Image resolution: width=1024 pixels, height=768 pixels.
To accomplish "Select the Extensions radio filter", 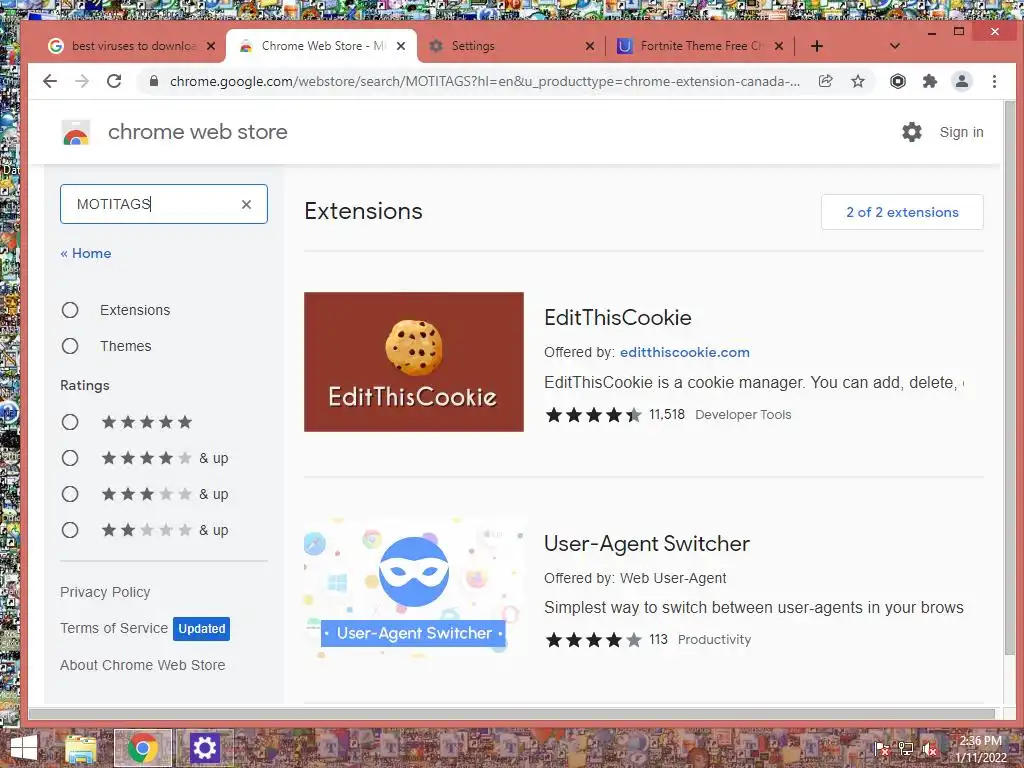I will click(70, 310).
